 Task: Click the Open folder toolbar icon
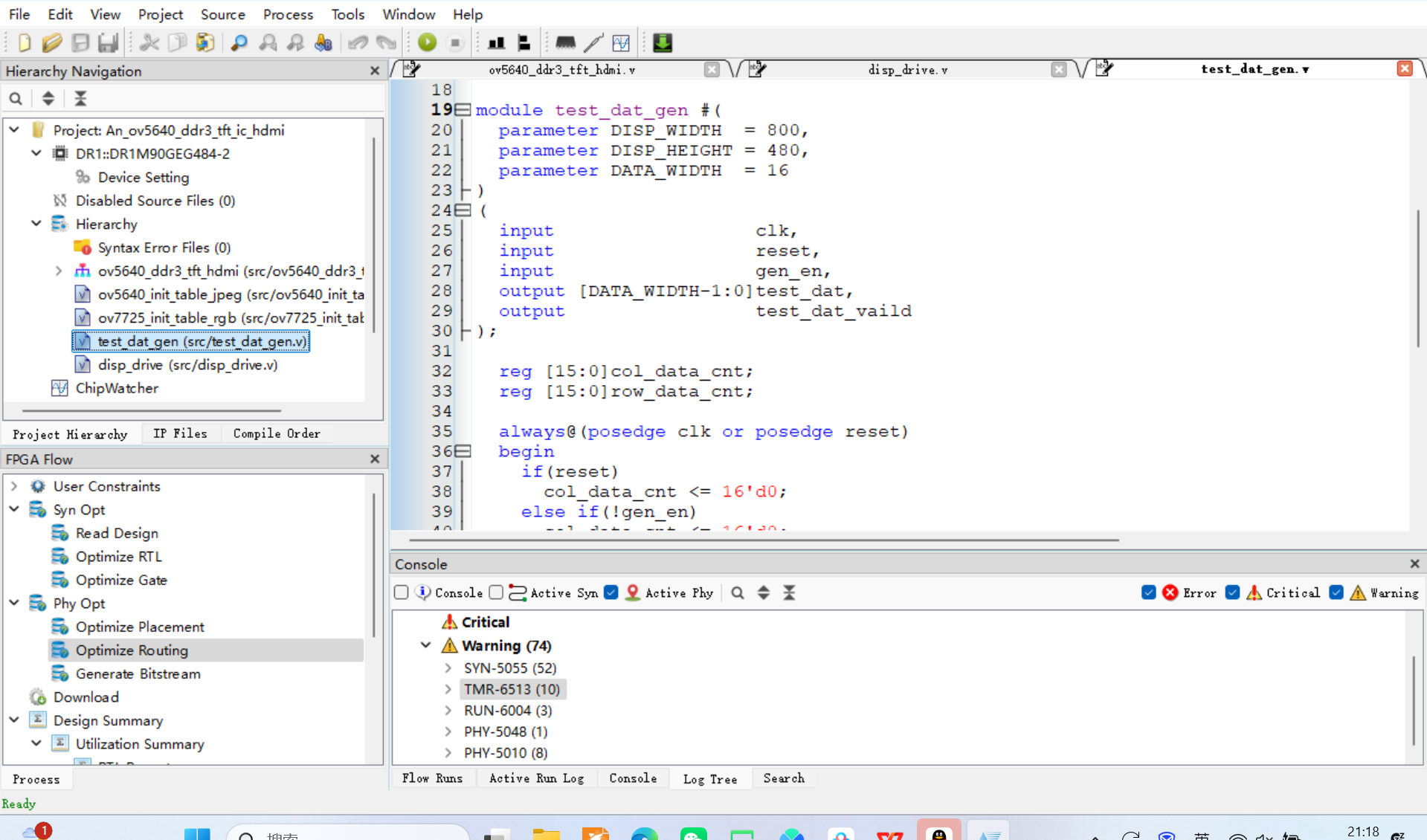click(52, 43)
